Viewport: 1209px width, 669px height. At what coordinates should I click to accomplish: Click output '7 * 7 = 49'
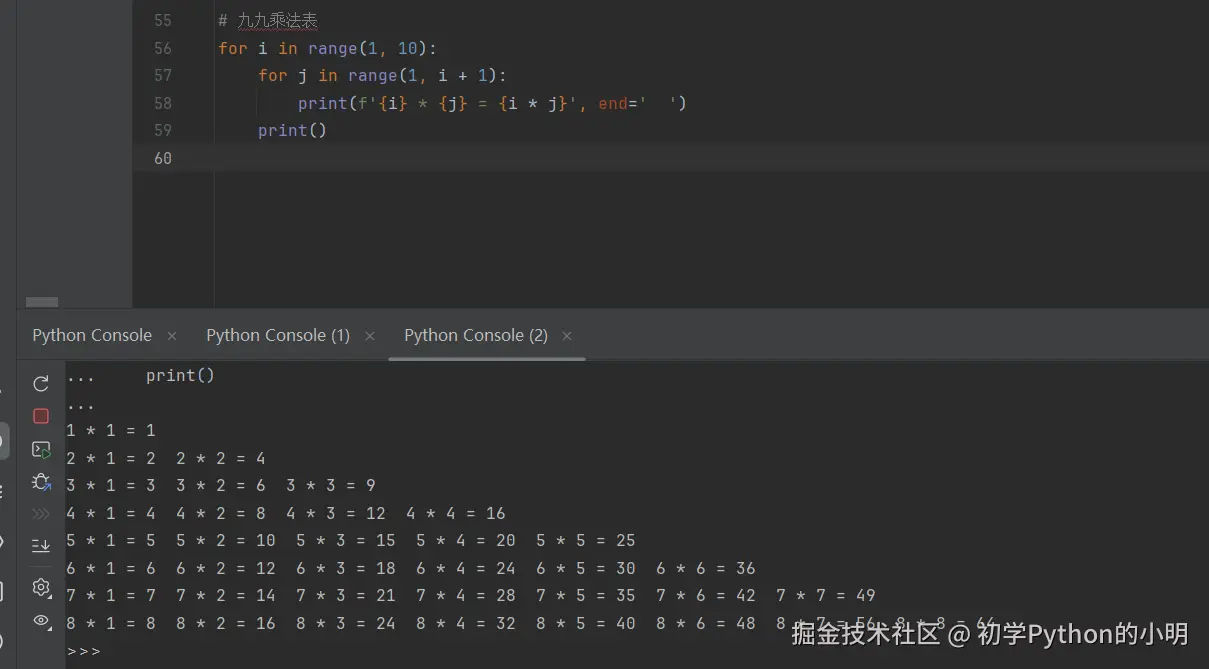point(826,595)
